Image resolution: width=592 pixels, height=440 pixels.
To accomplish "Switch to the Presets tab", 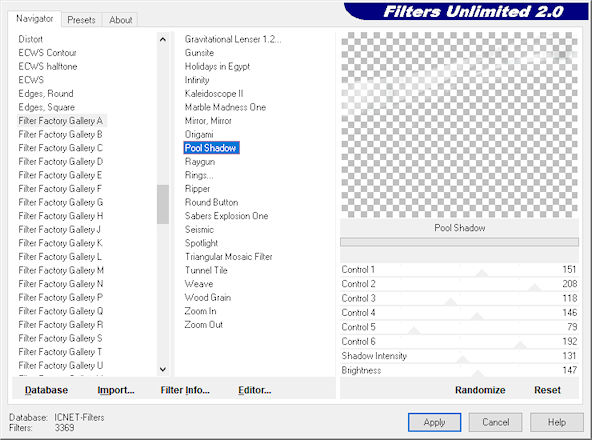I will point(81,20).
